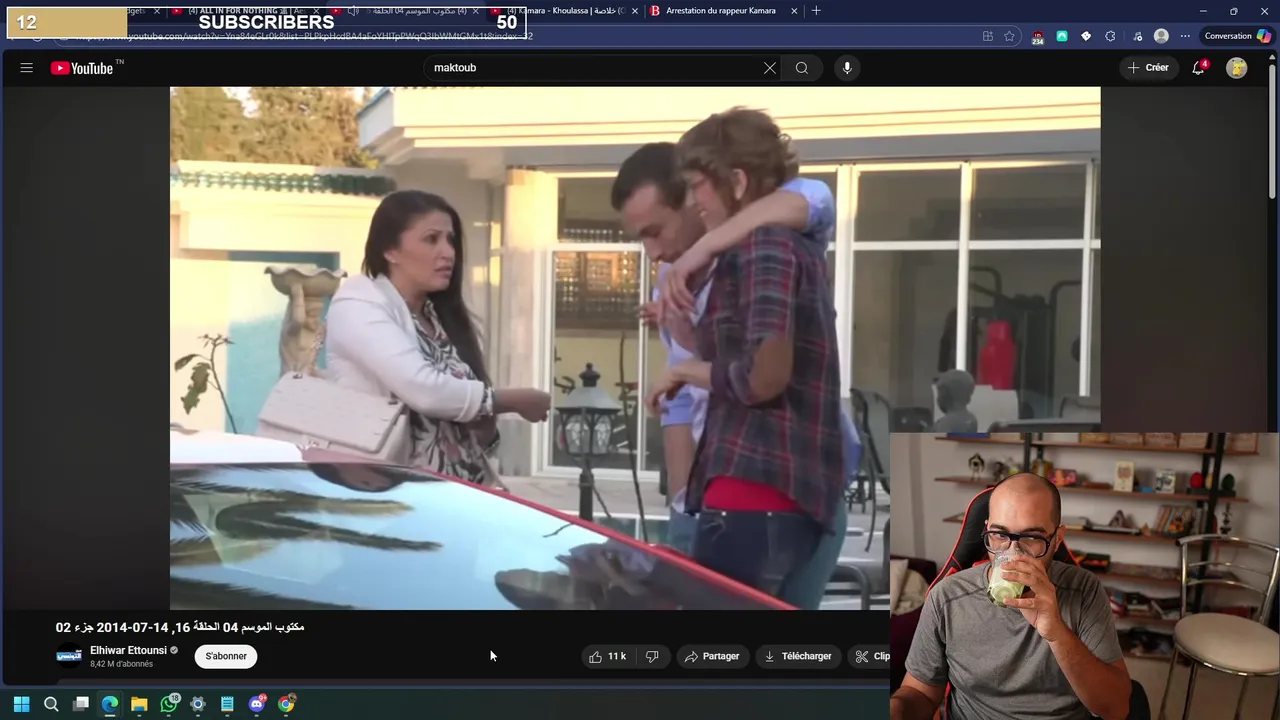Viewport: 1280px width, 720px height.
Task: Open the Elhiwar Ettounsi channel name link
Action: [128, 650]
